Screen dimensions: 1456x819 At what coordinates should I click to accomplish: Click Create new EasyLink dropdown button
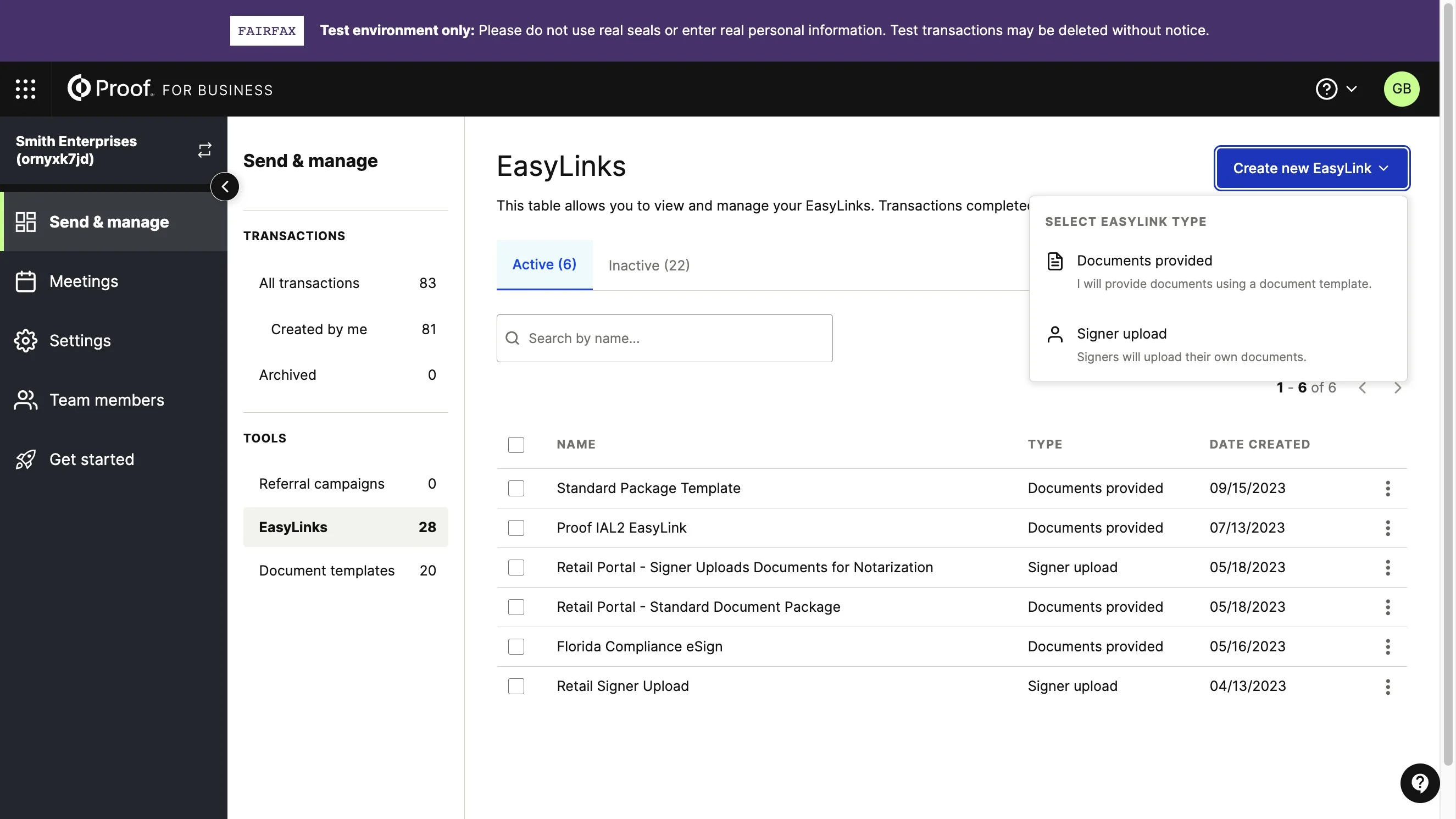coord(1311,168)
